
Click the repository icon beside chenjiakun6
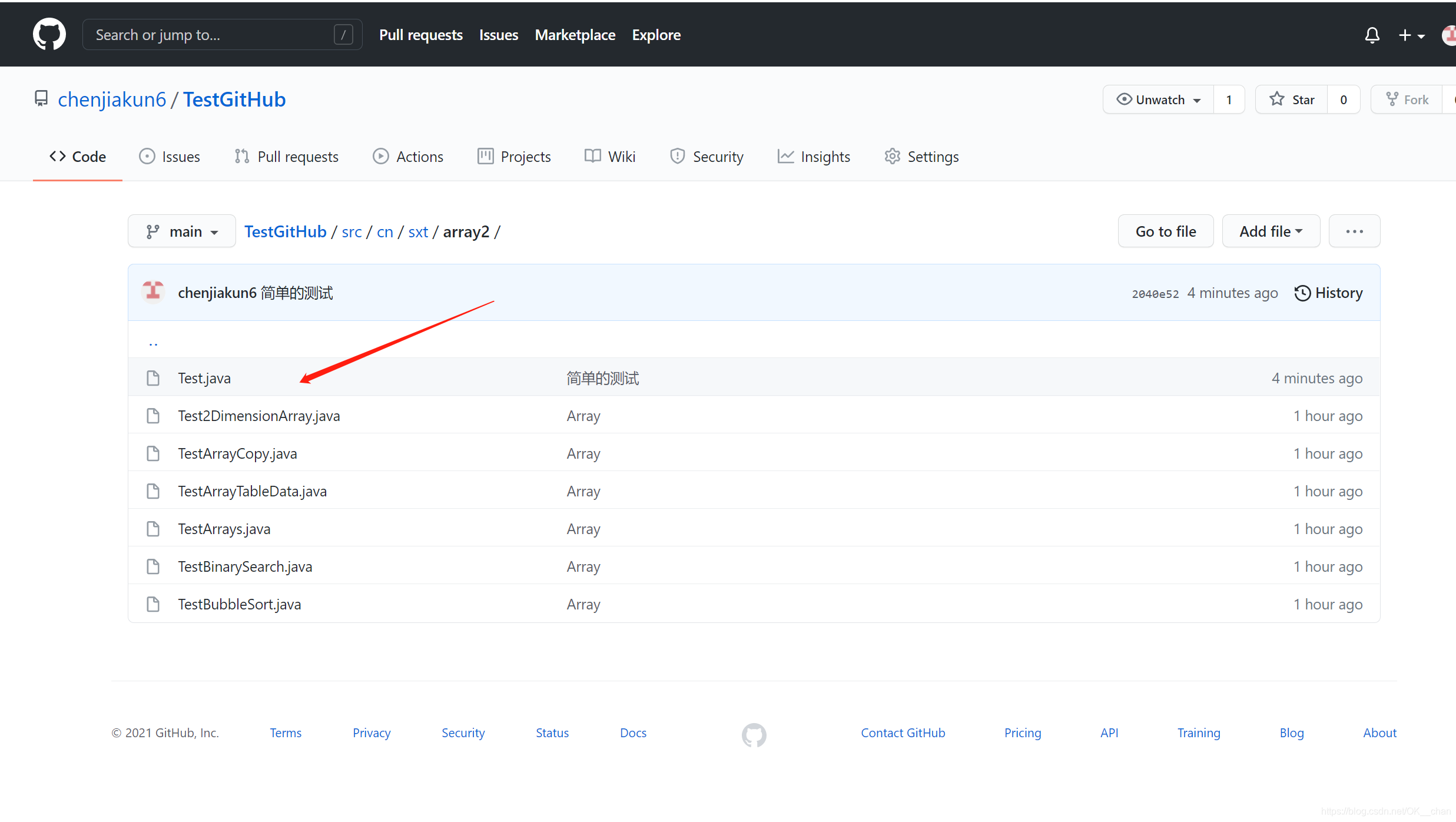[41, 98]
